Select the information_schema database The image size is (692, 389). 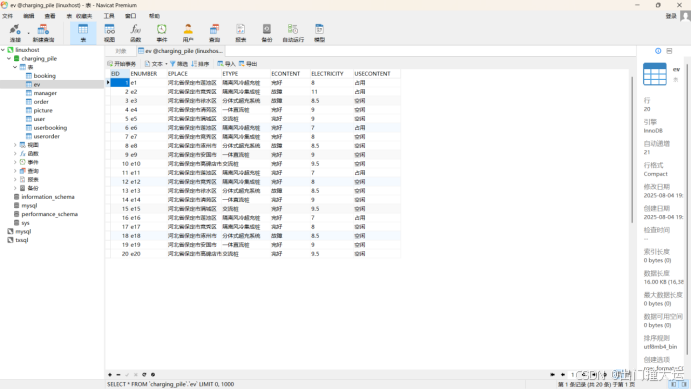48,197
